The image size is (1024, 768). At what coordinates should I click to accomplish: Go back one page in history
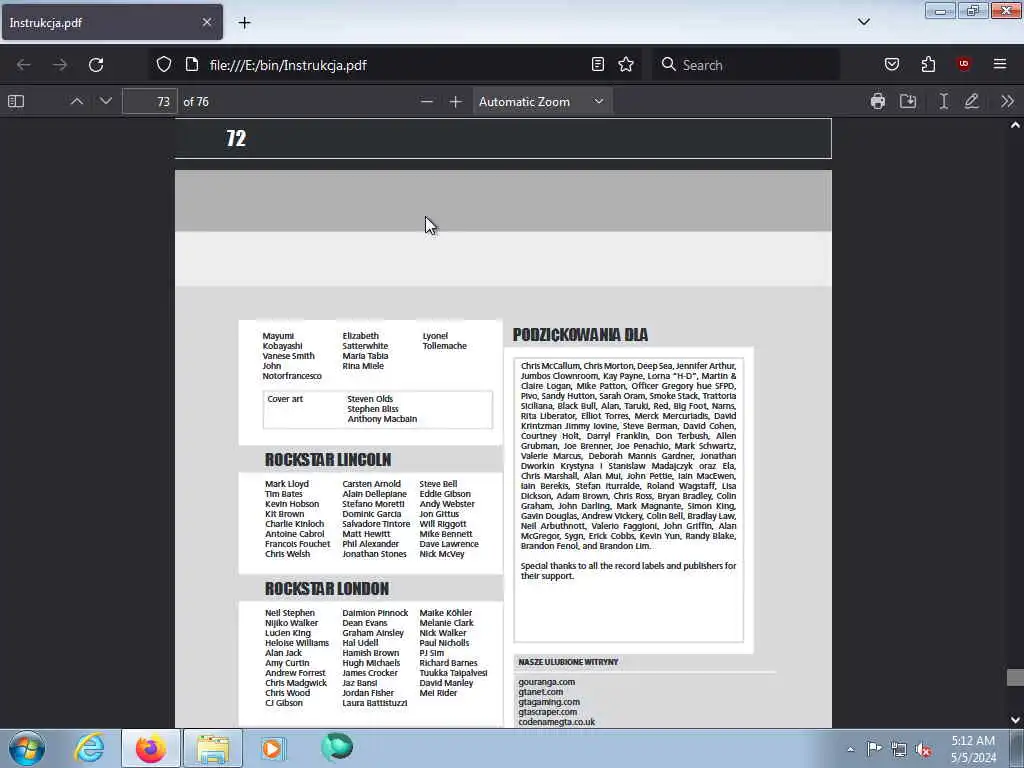click(x=24, y=65)
